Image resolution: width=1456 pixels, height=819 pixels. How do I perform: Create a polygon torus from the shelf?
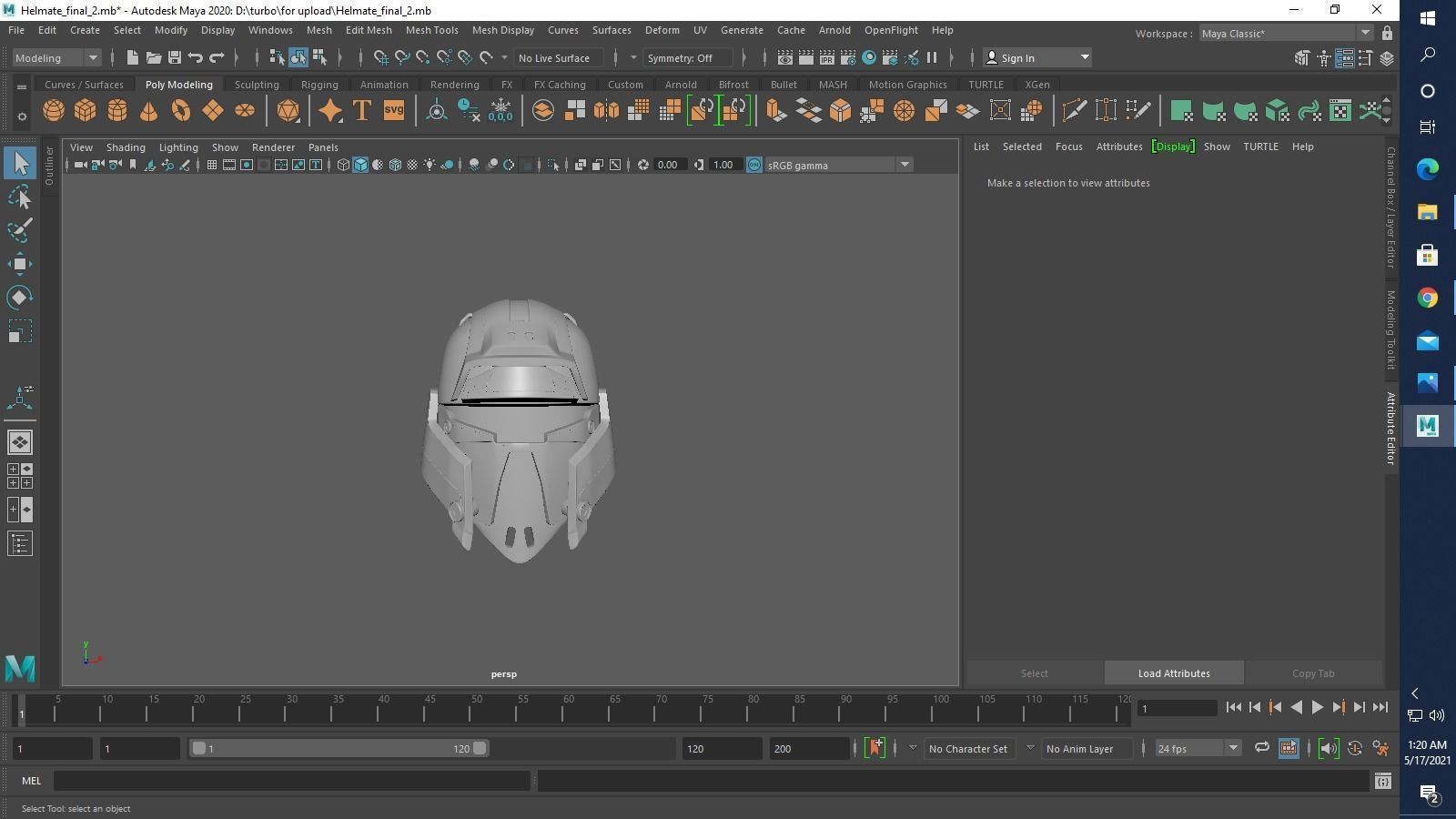click(x=181, y=111)
